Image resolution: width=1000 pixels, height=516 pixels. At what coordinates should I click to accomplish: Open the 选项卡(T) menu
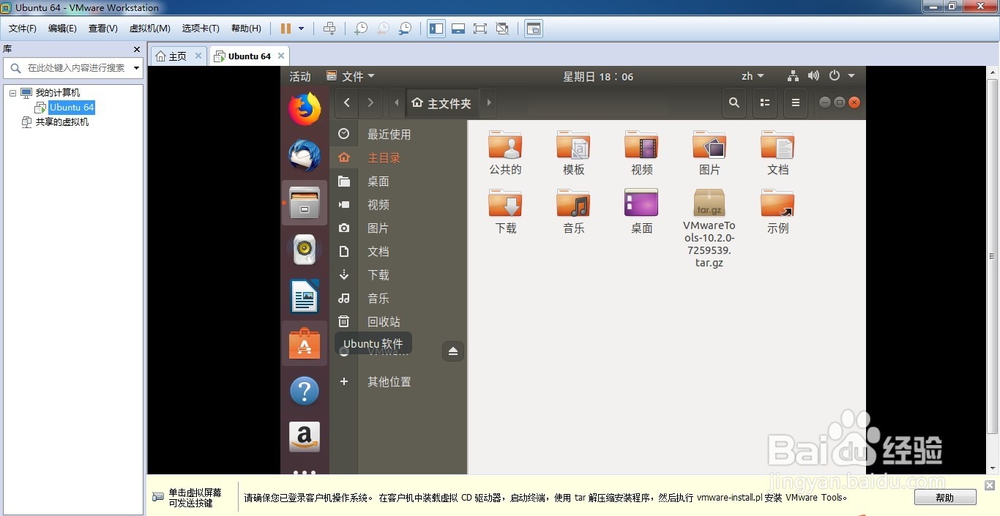click(x=200, y=29)
